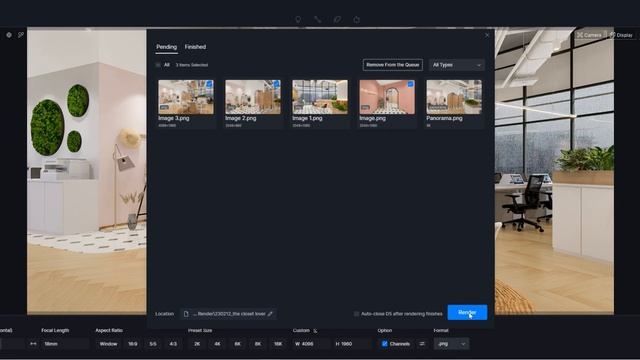
Task: Click the blue Render button
Action: [x=467, y=313]
